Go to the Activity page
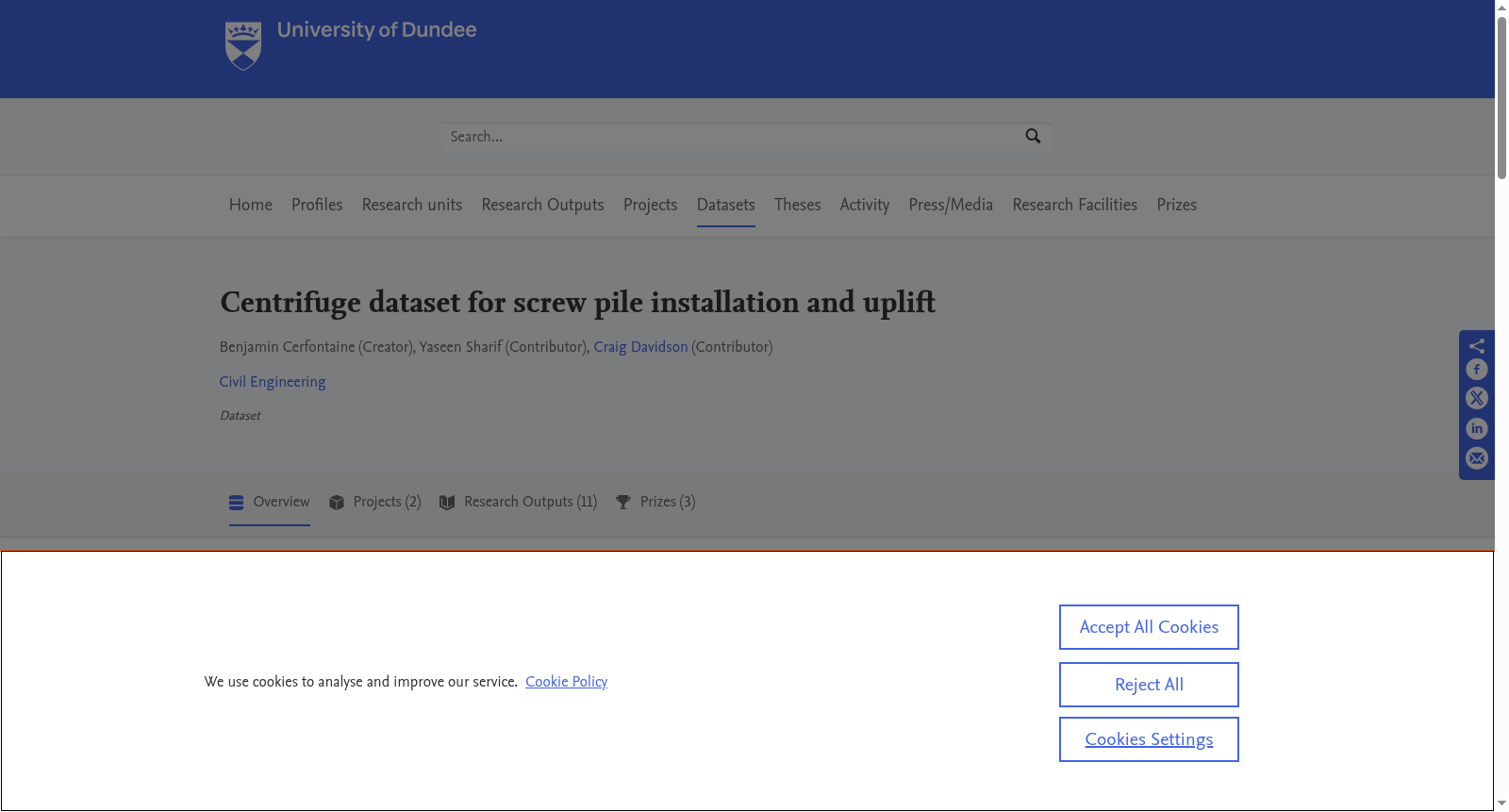This screenshot has height=812, width=1509. pyautogui.click(x=865, y=205)
